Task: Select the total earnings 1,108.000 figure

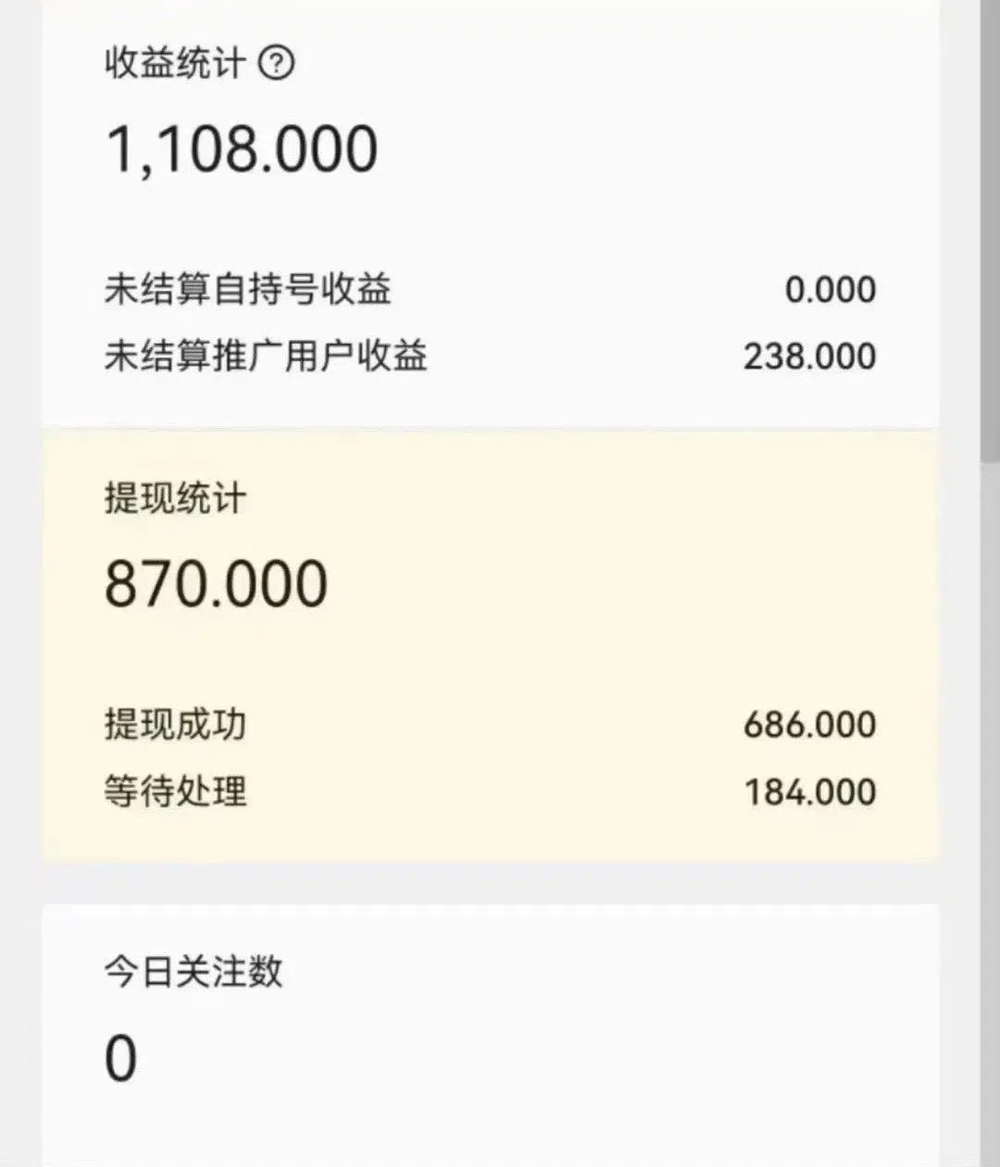Action: tap(242, 150)
